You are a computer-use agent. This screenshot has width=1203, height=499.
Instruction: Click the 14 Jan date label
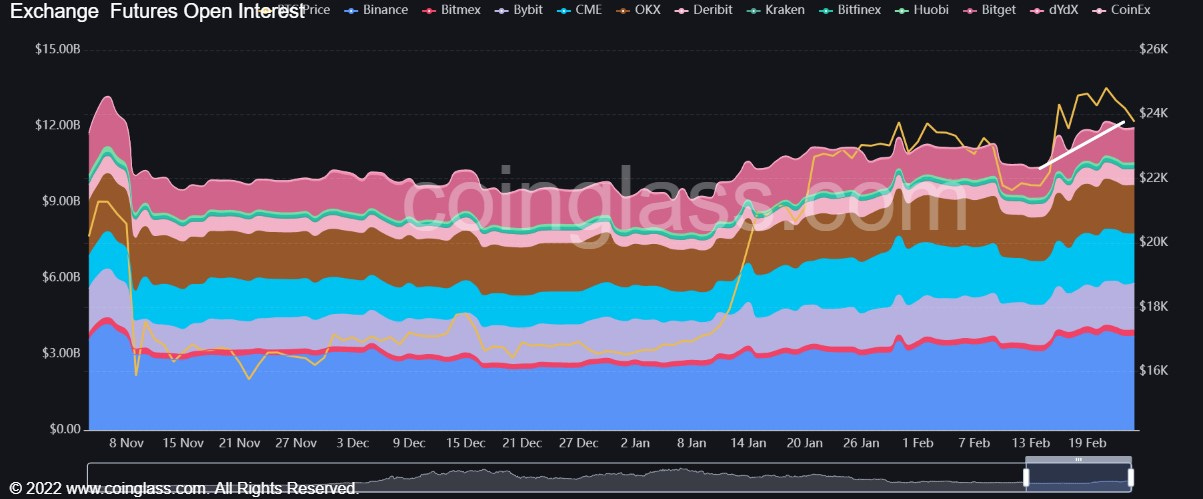coord(748,443)
